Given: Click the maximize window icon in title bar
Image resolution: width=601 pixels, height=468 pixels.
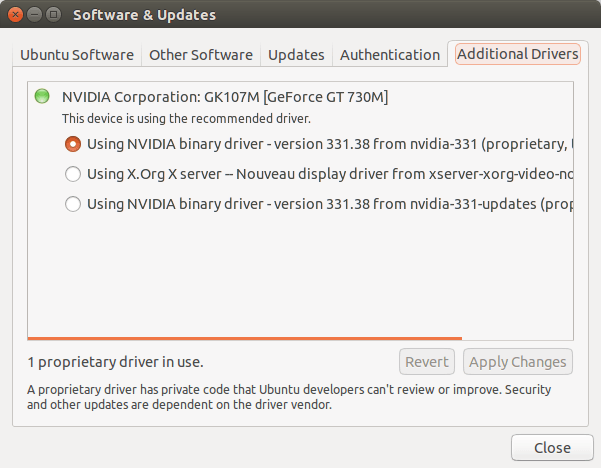Looking at the screenshot, I should tap(52, 15).
